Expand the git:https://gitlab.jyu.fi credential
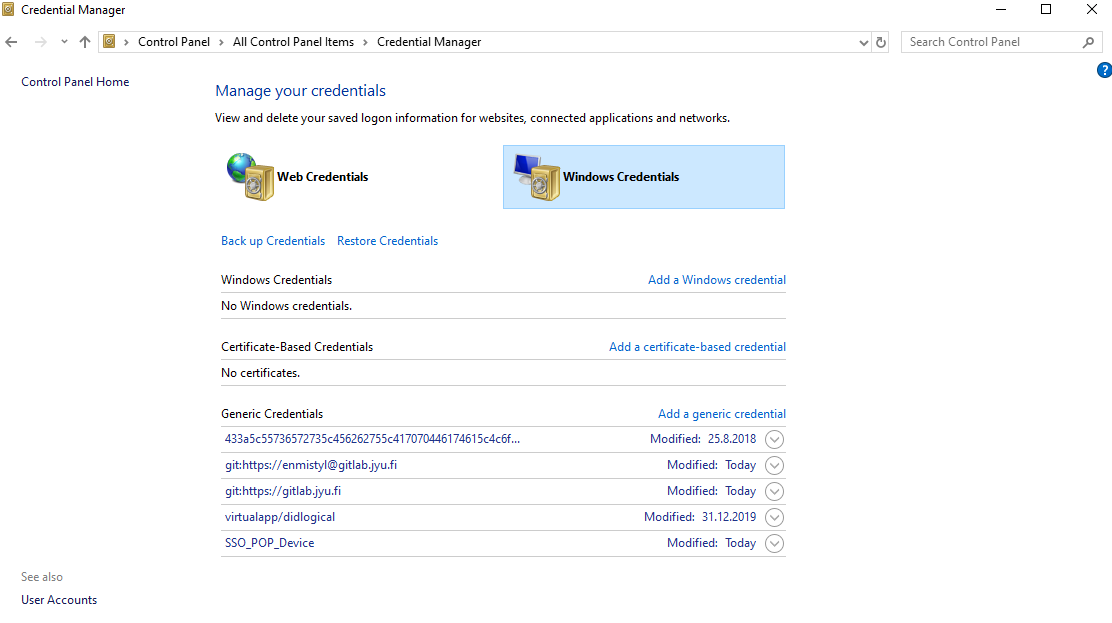The height and width of the screenshot is (623, 1112). click(x=774, y=491)
